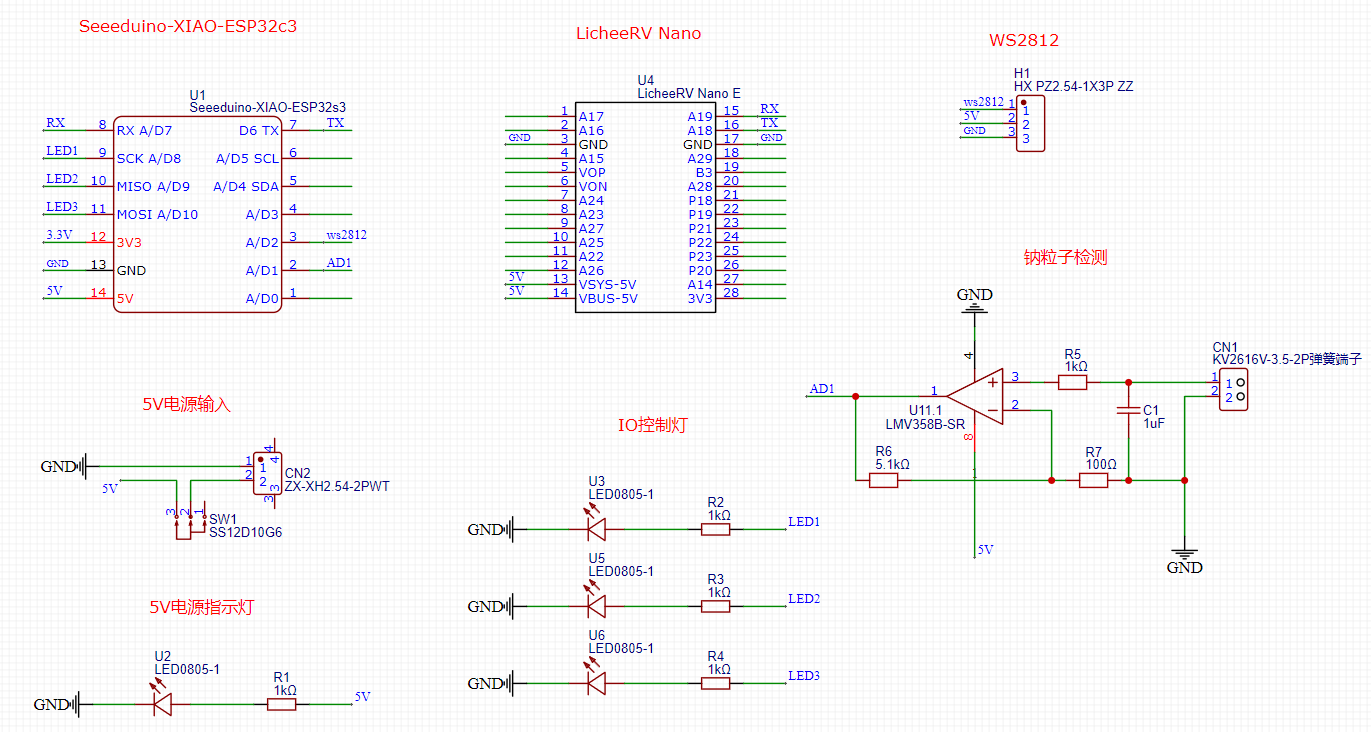The width and height of the screenshot is (1371, 732).
Task: Click AD1 net label on U1 pin 2
Action: tap(339, 263)
